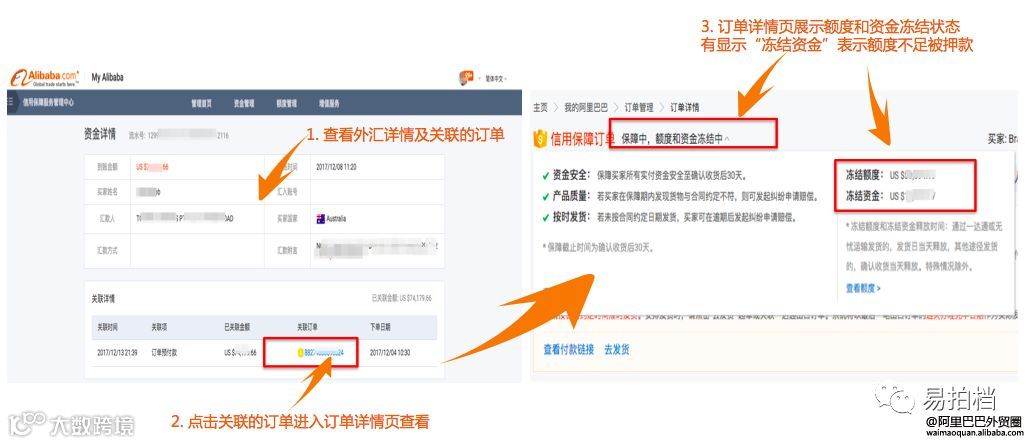
Task: Open the hamburger menu beside 信用保障服务管理中心
Action: tap(11, 102)
